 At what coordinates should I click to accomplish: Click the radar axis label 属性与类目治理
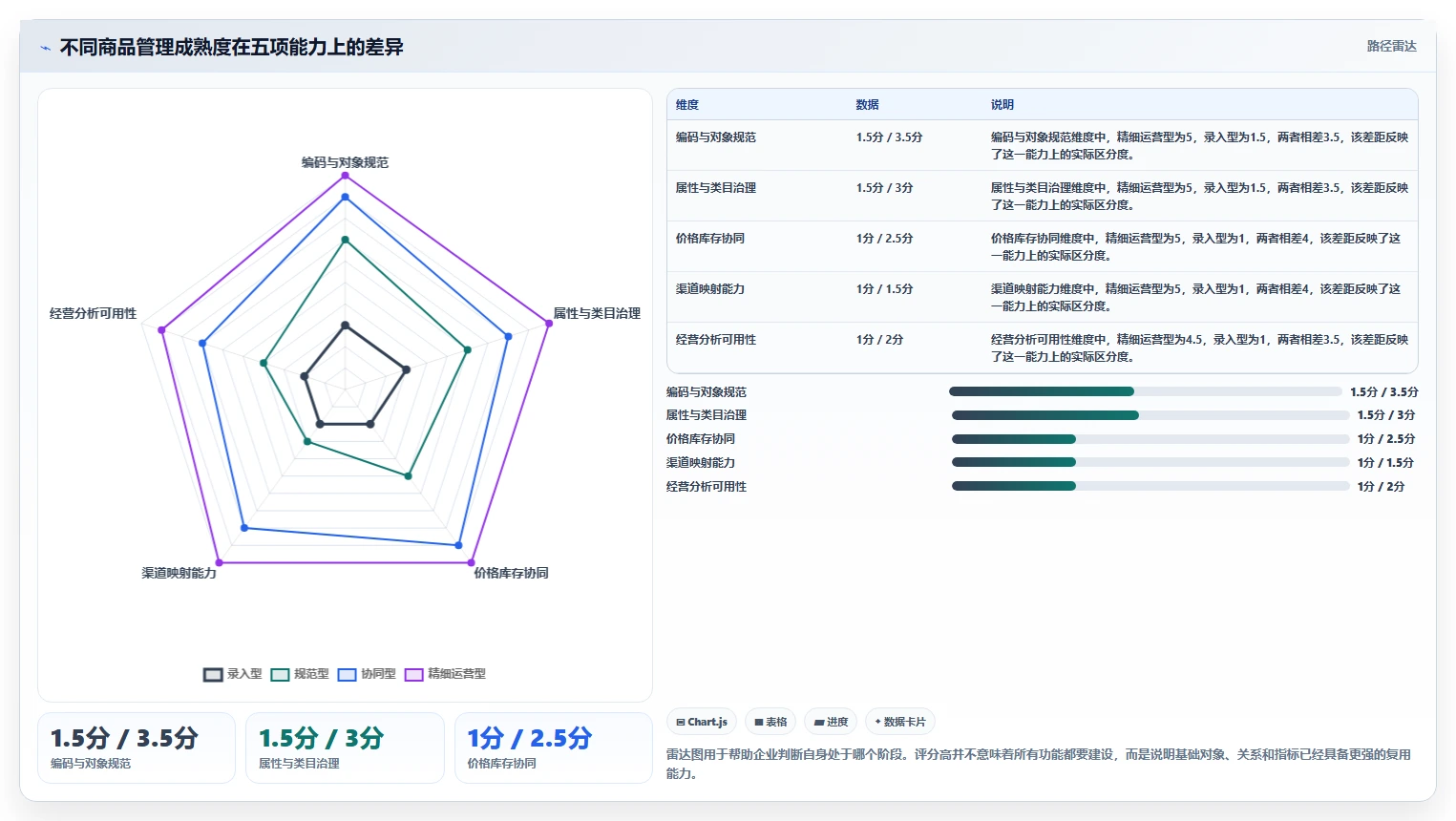pyautogui.click(x=597, y=313)
